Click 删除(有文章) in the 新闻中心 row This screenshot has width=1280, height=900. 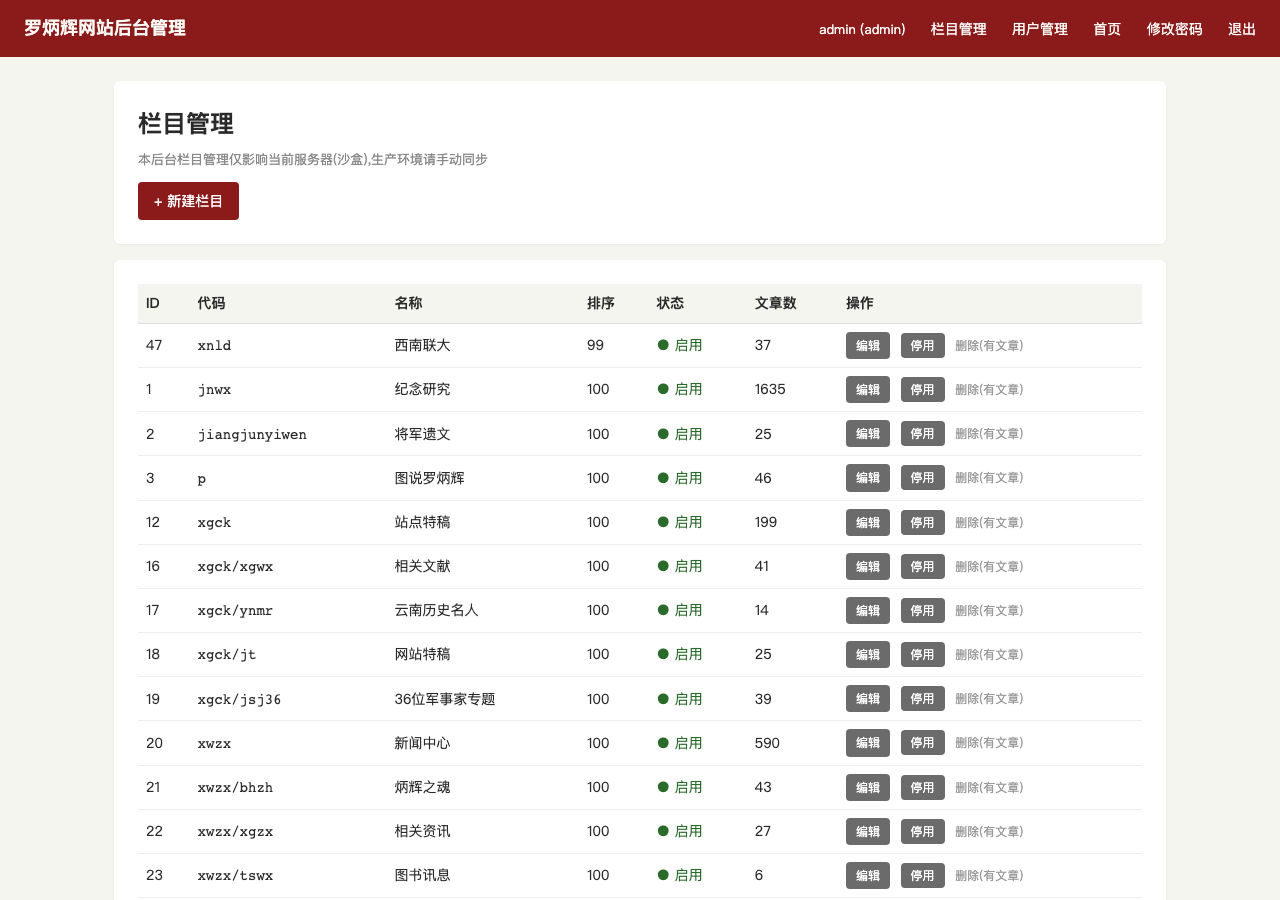click(x=989, y=742)
